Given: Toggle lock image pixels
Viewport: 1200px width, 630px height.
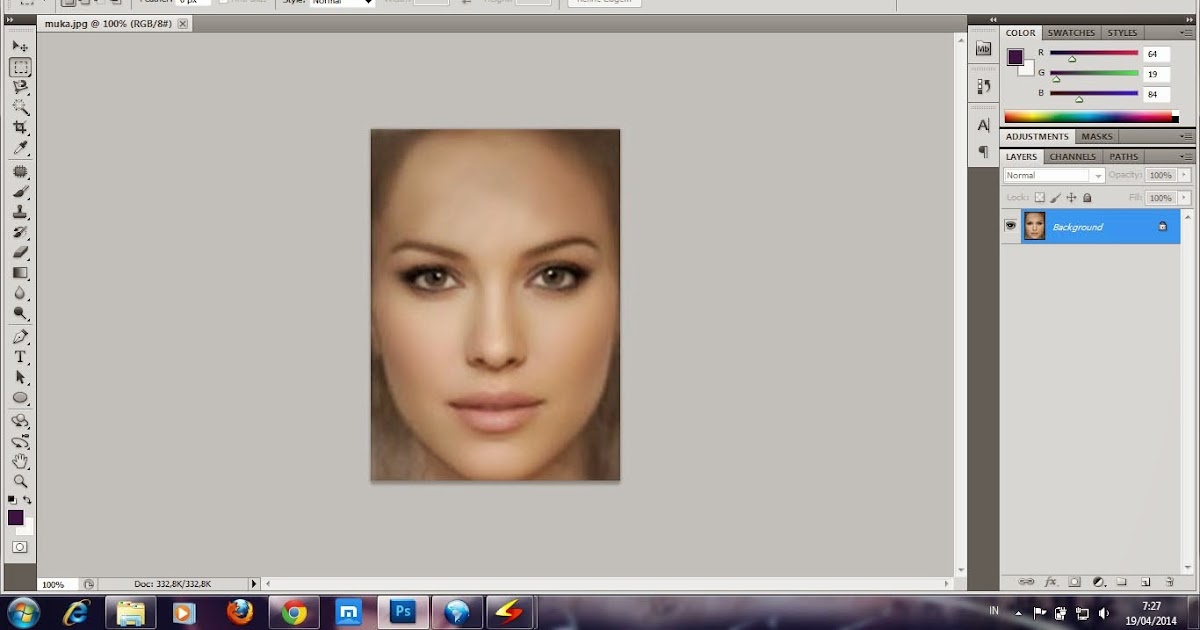Looking at the screenshot, I should click(x=1056, y=198).
